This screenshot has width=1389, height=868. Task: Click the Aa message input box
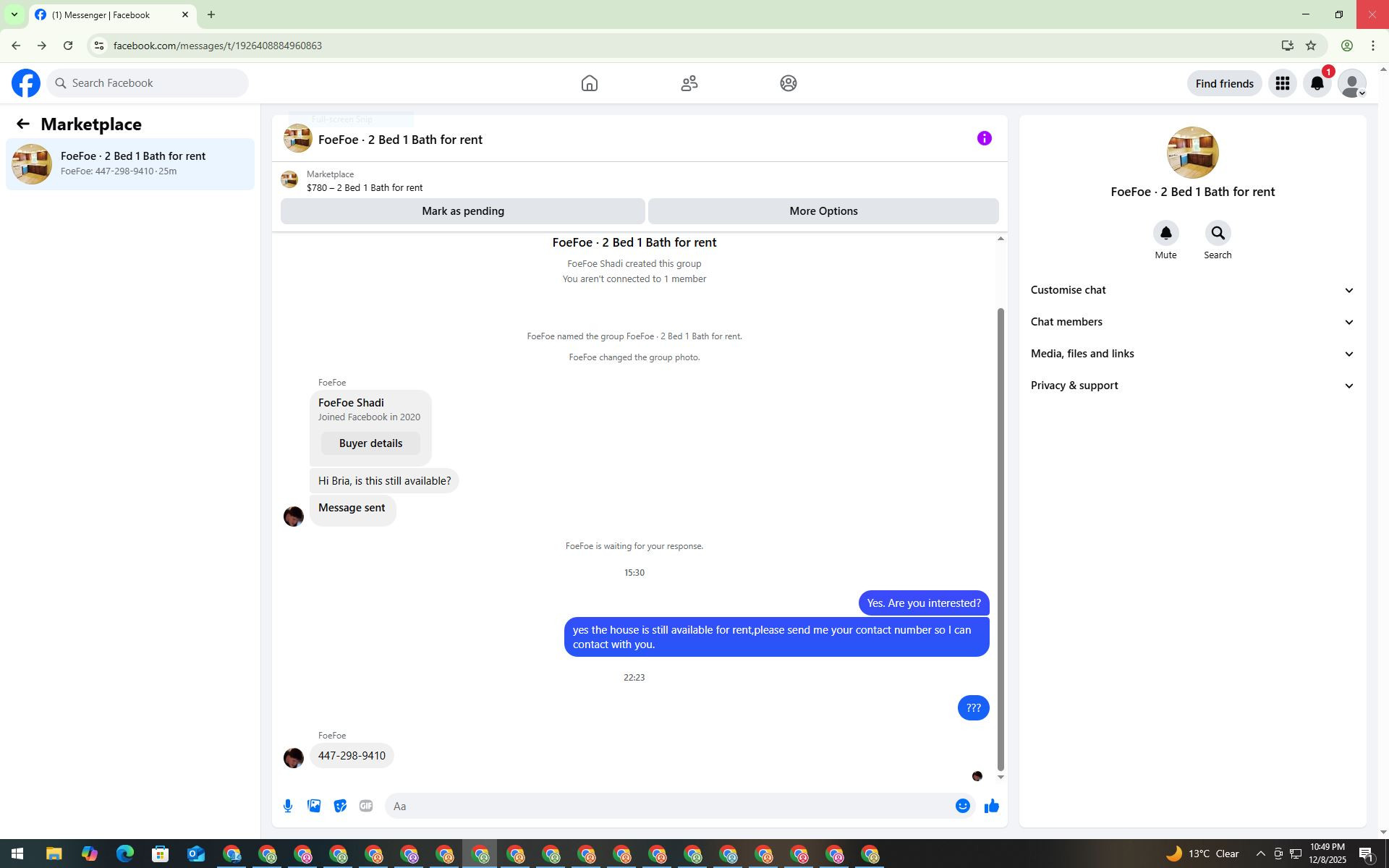click(670, 806)
